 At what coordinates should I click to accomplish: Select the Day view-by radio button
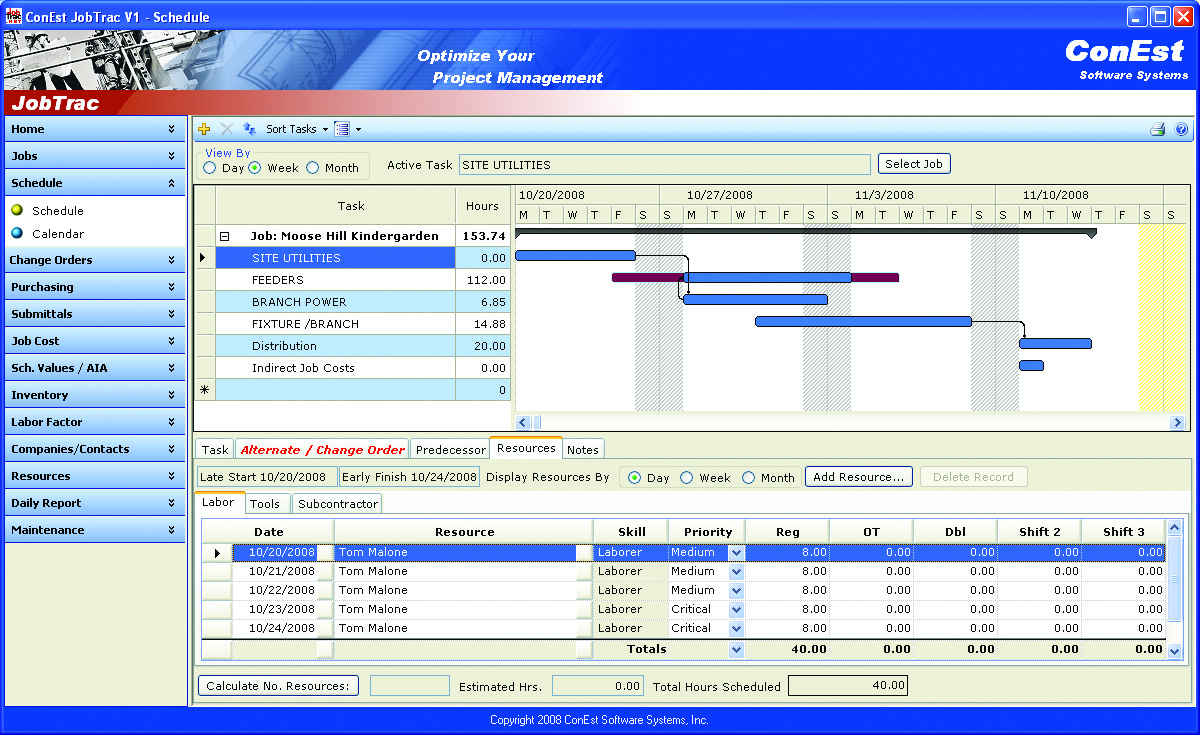coord(210,168)
